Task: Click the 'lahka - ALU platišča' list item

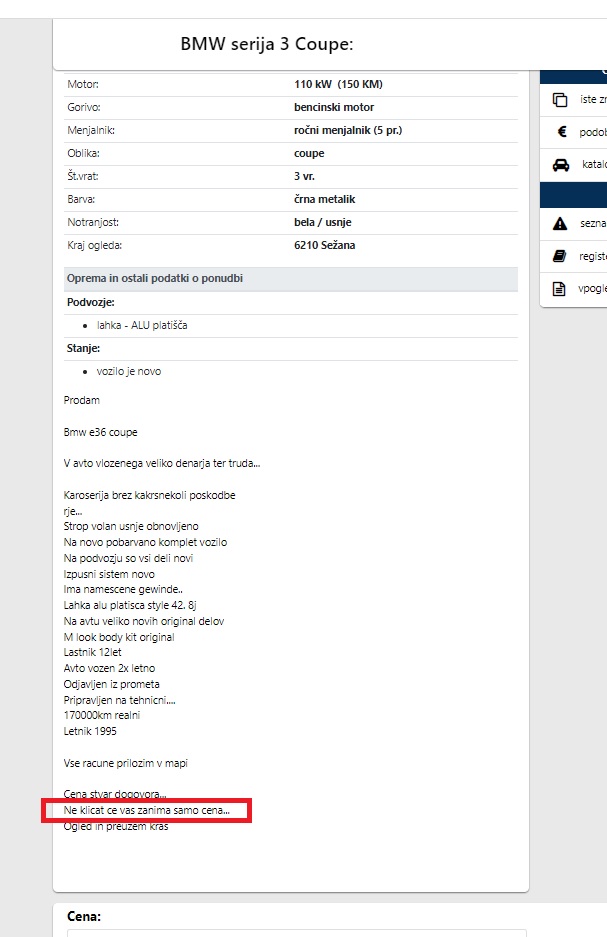Action: coord(142,325)
